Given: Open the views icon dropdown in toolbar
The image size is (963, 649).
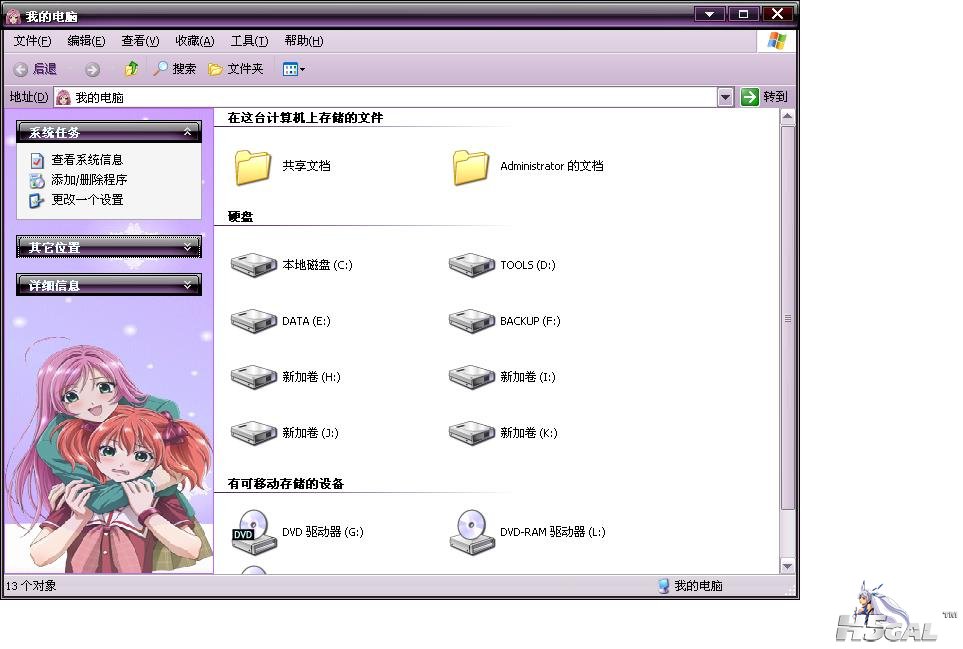Looking at the screenshot, I should 293,69.
